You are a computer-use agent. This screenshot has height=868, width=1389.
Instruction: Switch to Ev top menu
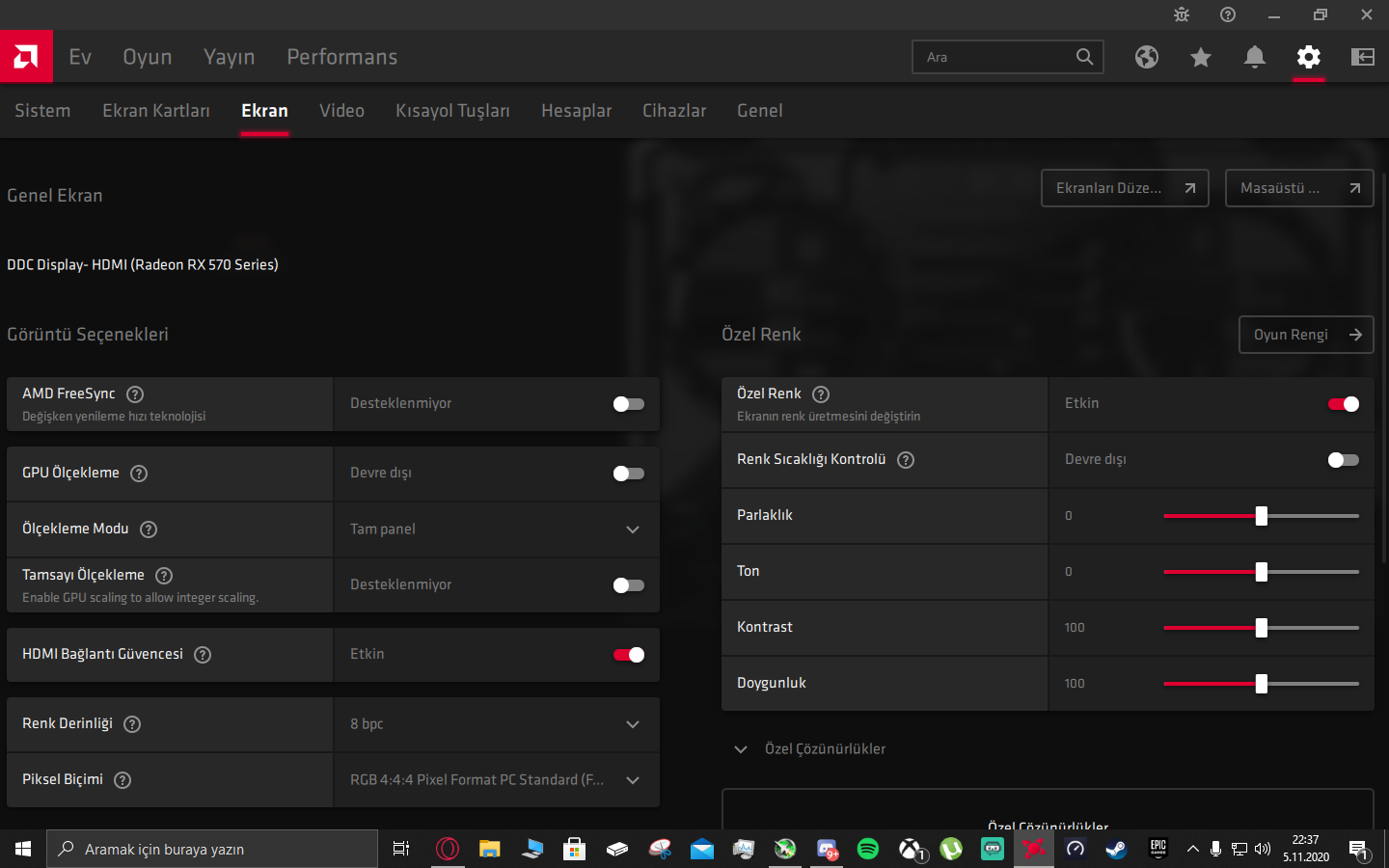coord(80,57)
